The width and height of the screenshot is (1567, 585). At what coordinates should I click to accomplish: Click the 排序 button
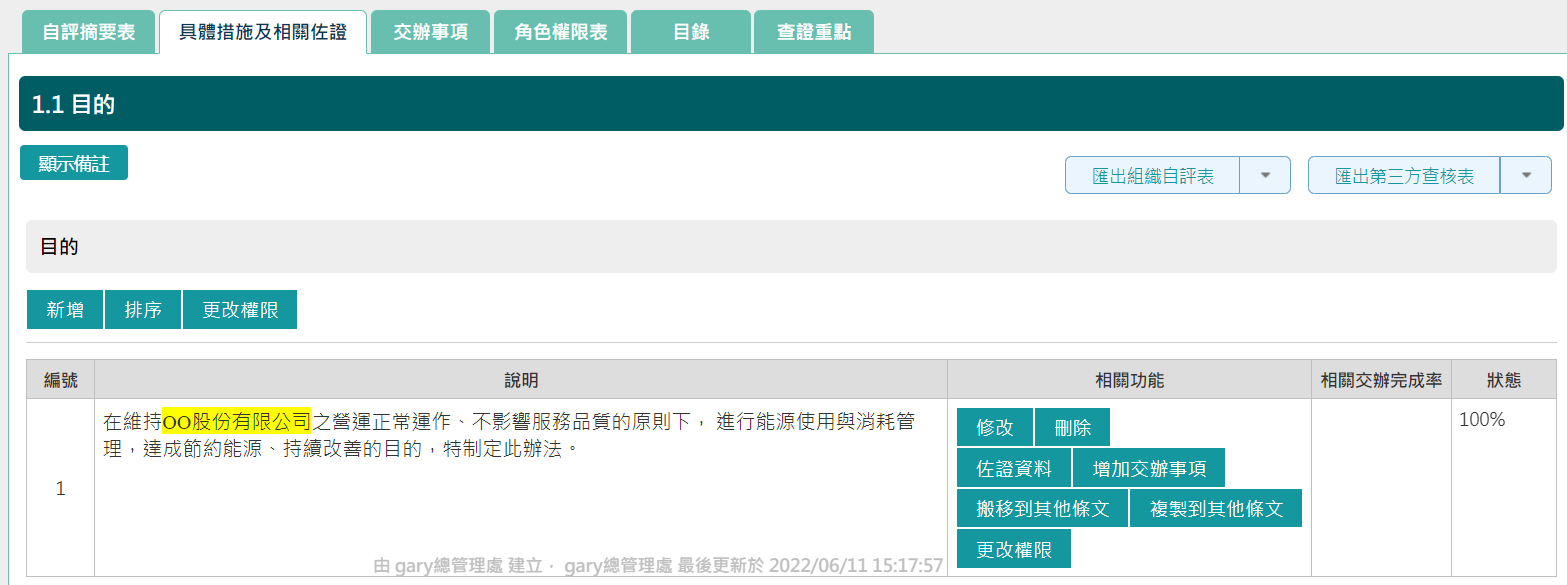pyautogui.click(x=143, y=310)
